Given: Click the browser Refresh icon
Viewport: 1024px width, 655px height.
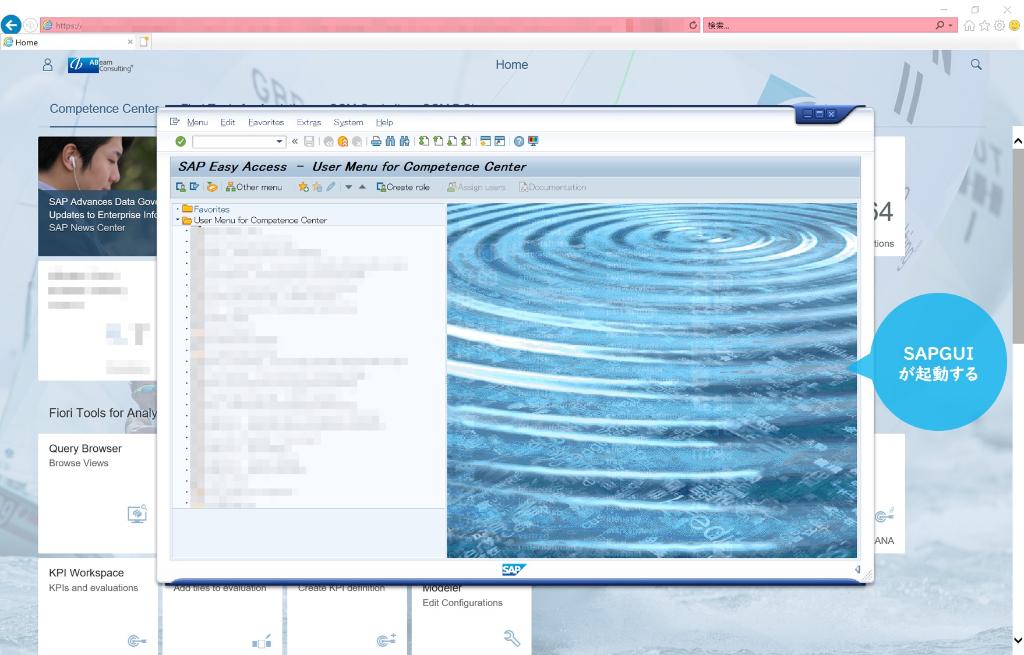Looking at the screenshot, I should point(692,25).
